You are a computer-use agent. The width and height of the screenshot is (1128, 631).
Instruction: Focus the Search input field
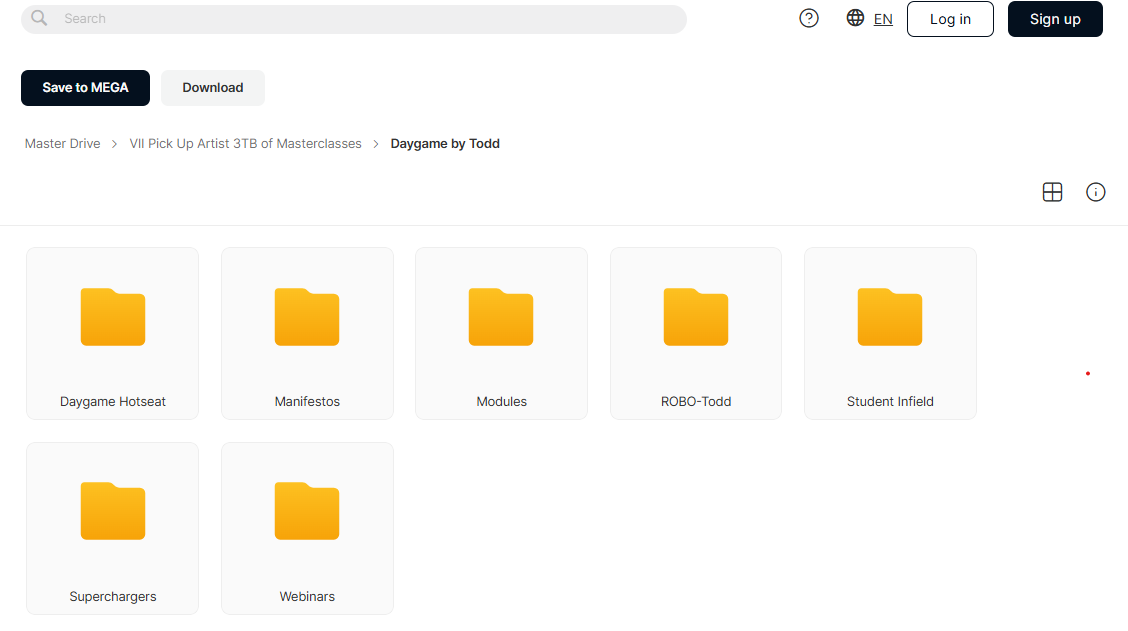point(354,19)
